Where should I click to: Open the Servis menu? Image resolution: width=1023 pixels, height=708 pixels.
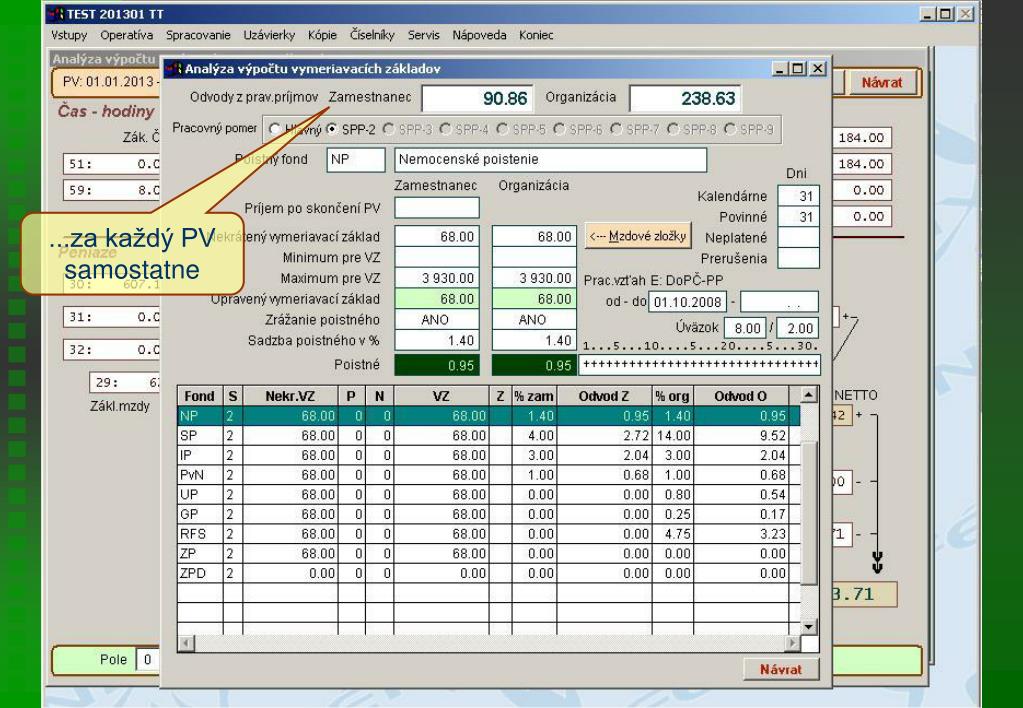click(x=423, y=35)
